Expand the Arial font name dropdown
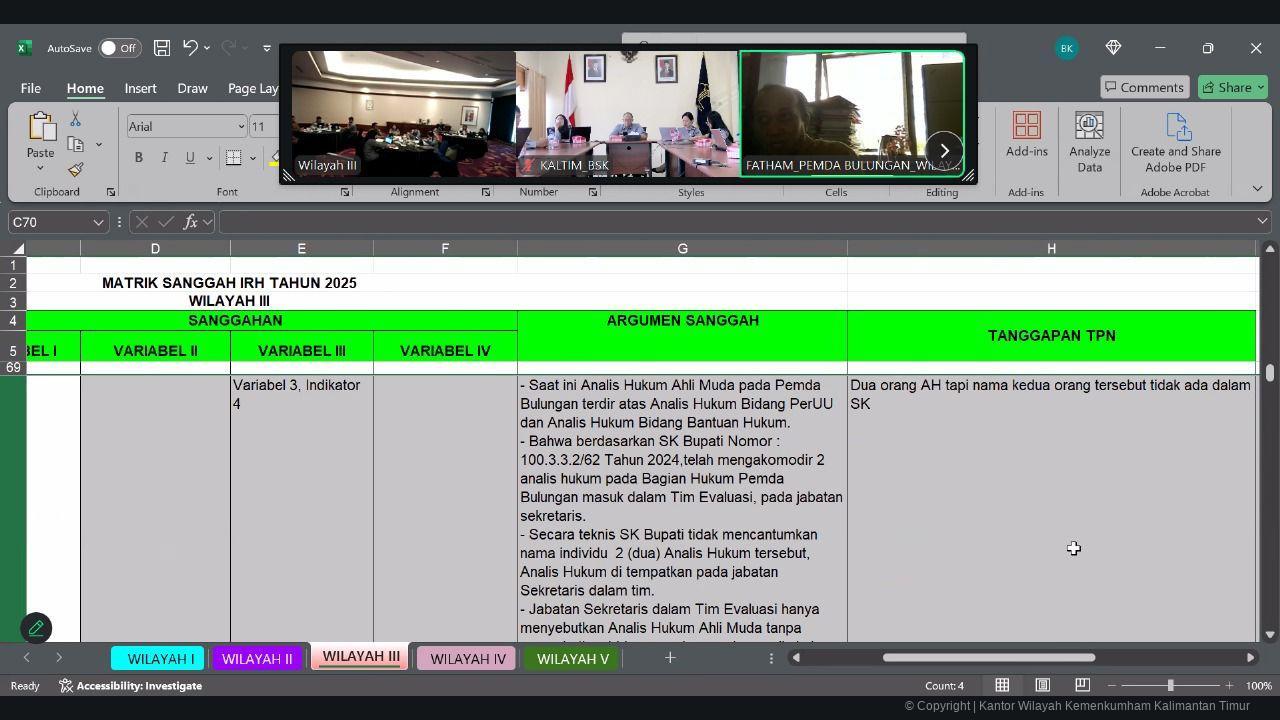This screenshot has height=720, width=1280. pyautogui.click(x=241, y=126)
